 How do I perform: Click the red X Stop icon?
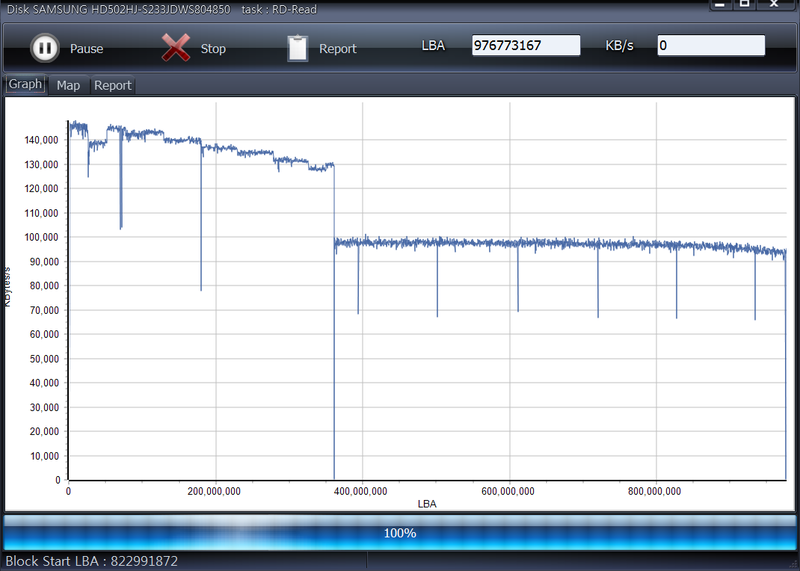point(176,48)
